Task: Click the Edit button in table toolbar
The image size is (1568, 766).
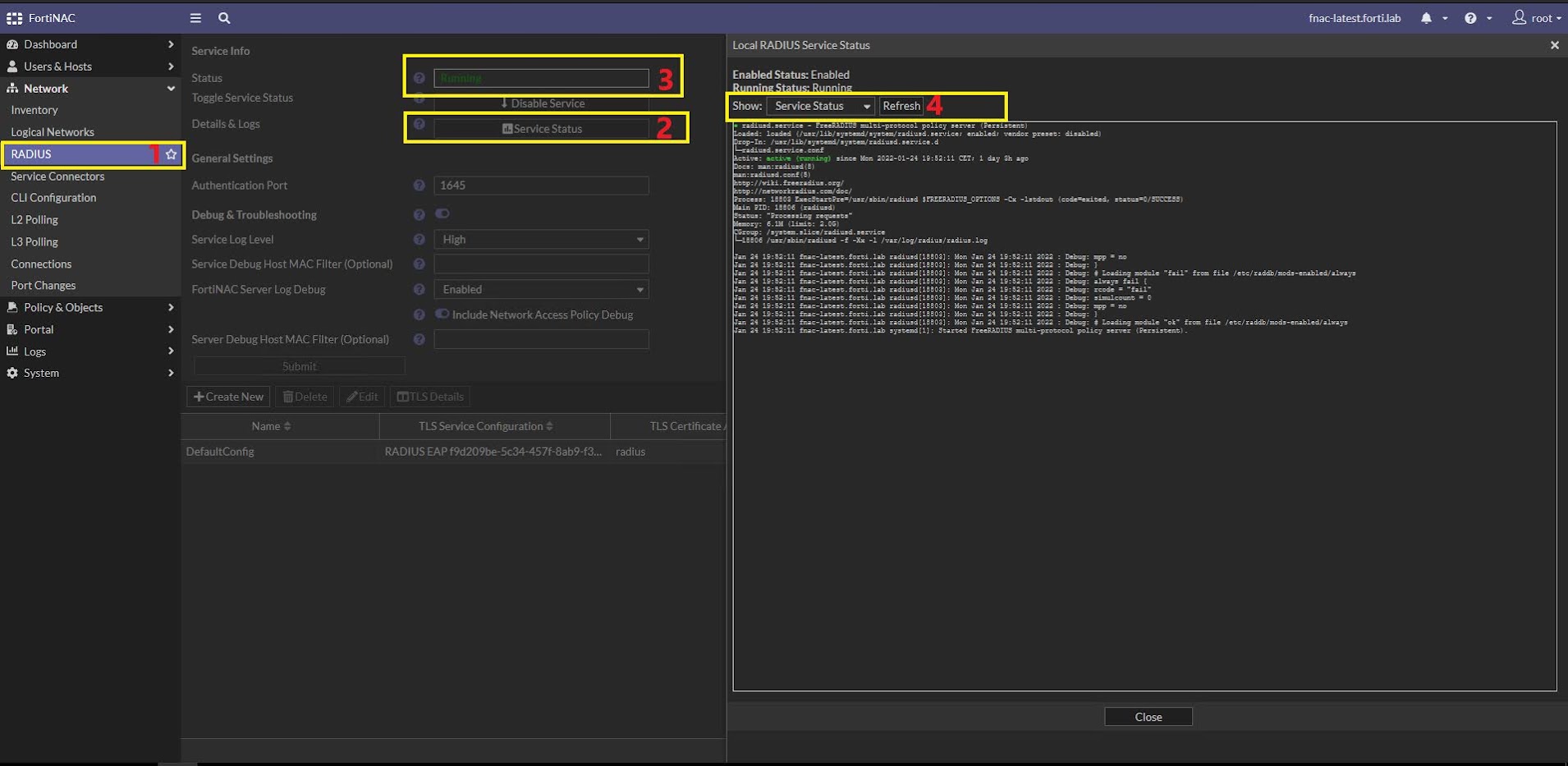Action: [362, 397]
